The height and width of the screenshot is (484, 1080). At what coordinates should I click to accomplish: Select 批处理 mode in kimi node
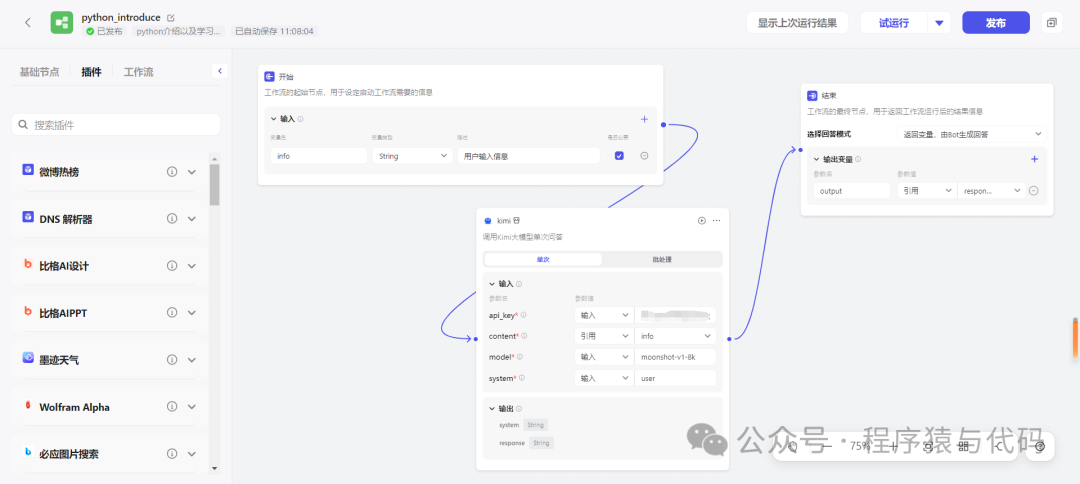[x=662, y=260]
